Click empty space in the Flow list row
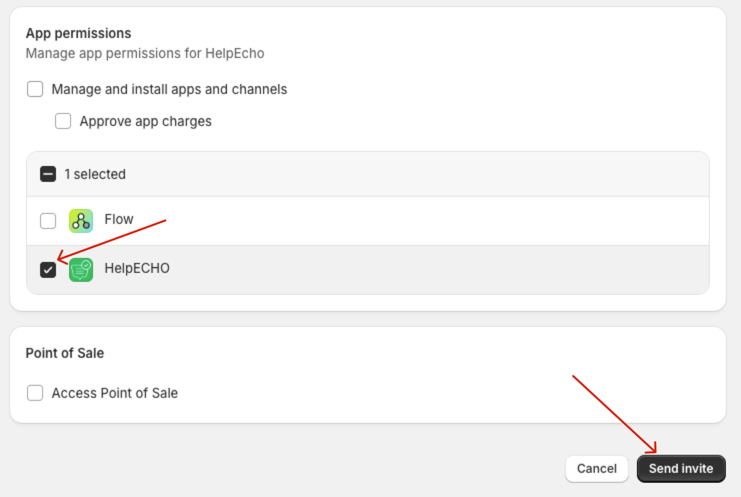The width and height of the screenshot is (741, 497). click(420, 221)
